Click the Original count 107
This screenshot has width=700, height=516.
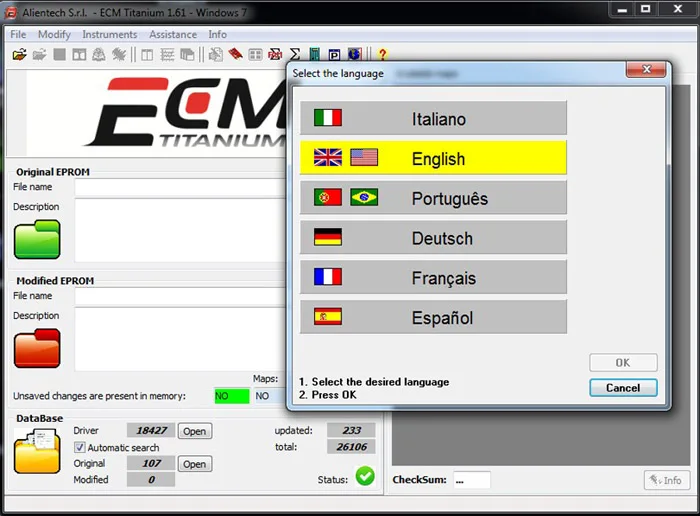point(151,463)
